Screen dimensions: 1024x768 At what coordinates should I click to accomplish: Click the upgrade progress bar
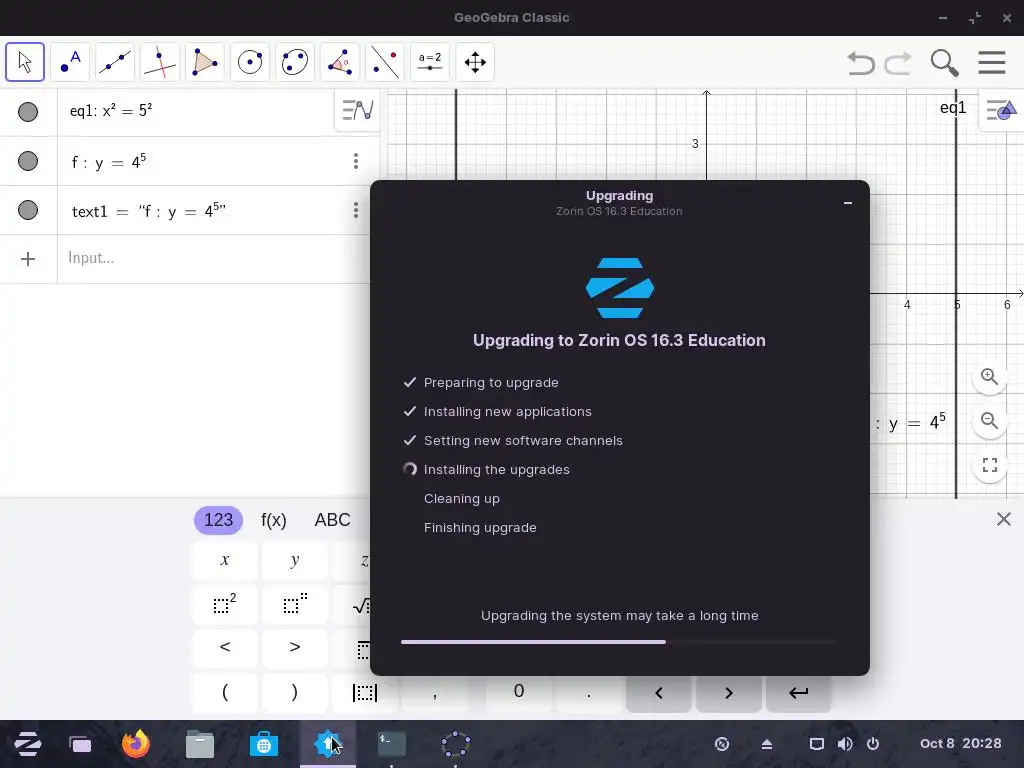[x=618, y=642]
